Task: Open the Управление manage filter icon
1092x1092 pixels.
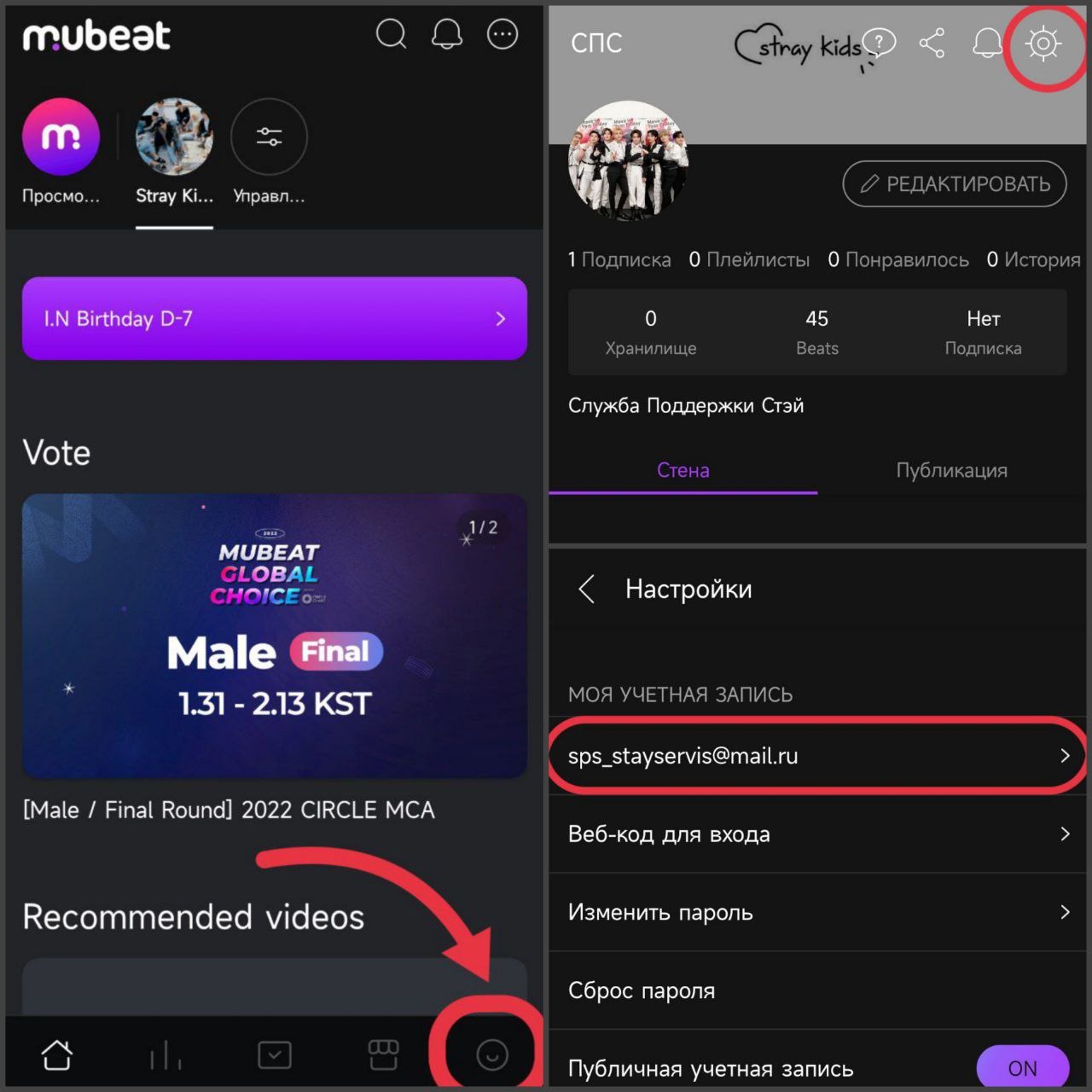Action: point(269,136)
